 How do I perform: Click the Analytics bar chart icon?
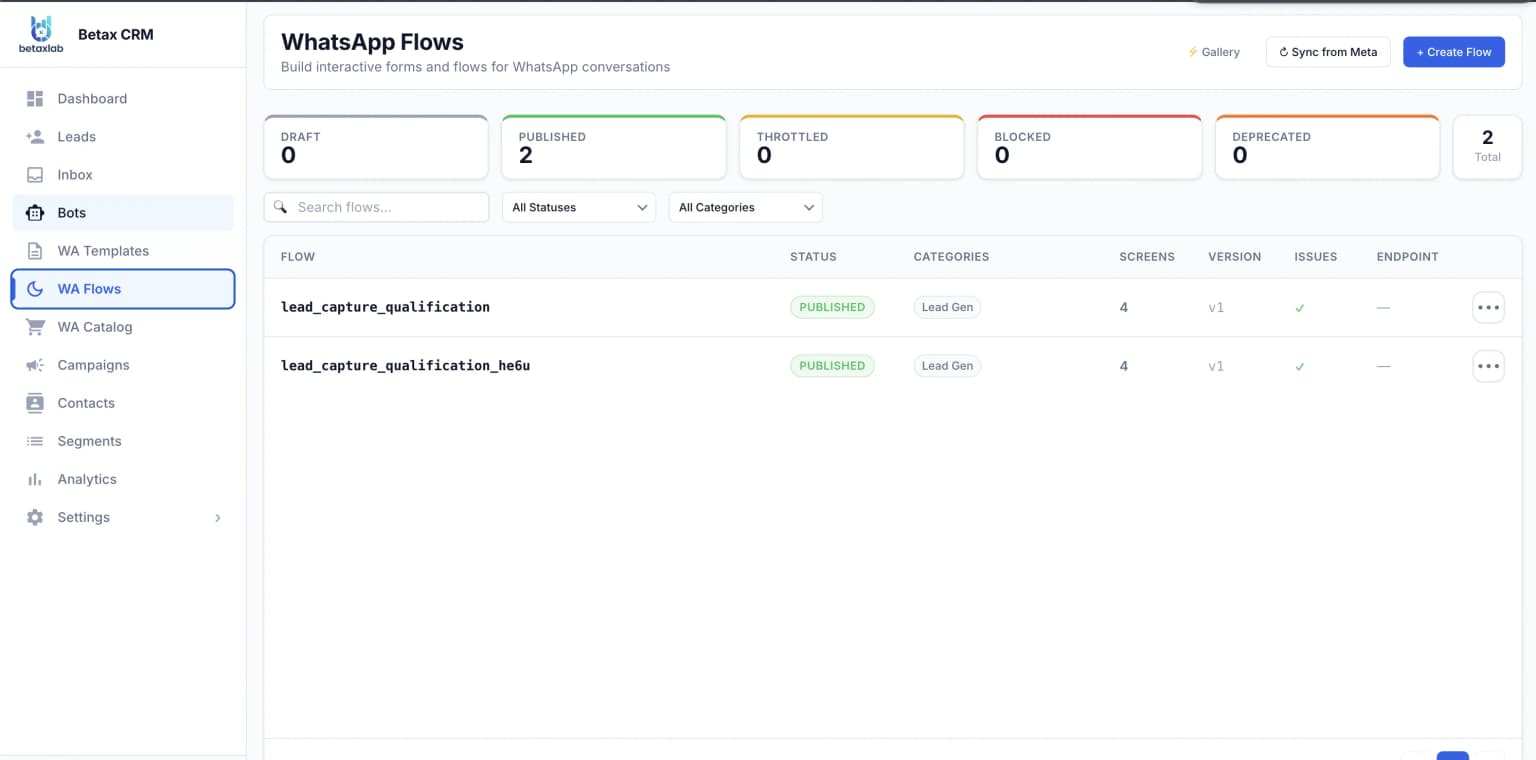click(35, 479)
